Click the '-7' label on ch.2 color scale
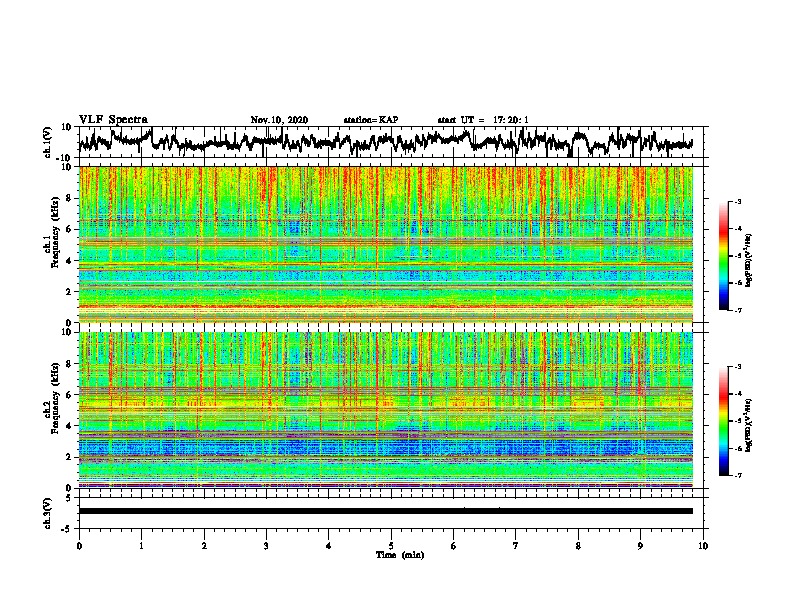The width and height of the screenshot is (792, 612). pos(737,475)
